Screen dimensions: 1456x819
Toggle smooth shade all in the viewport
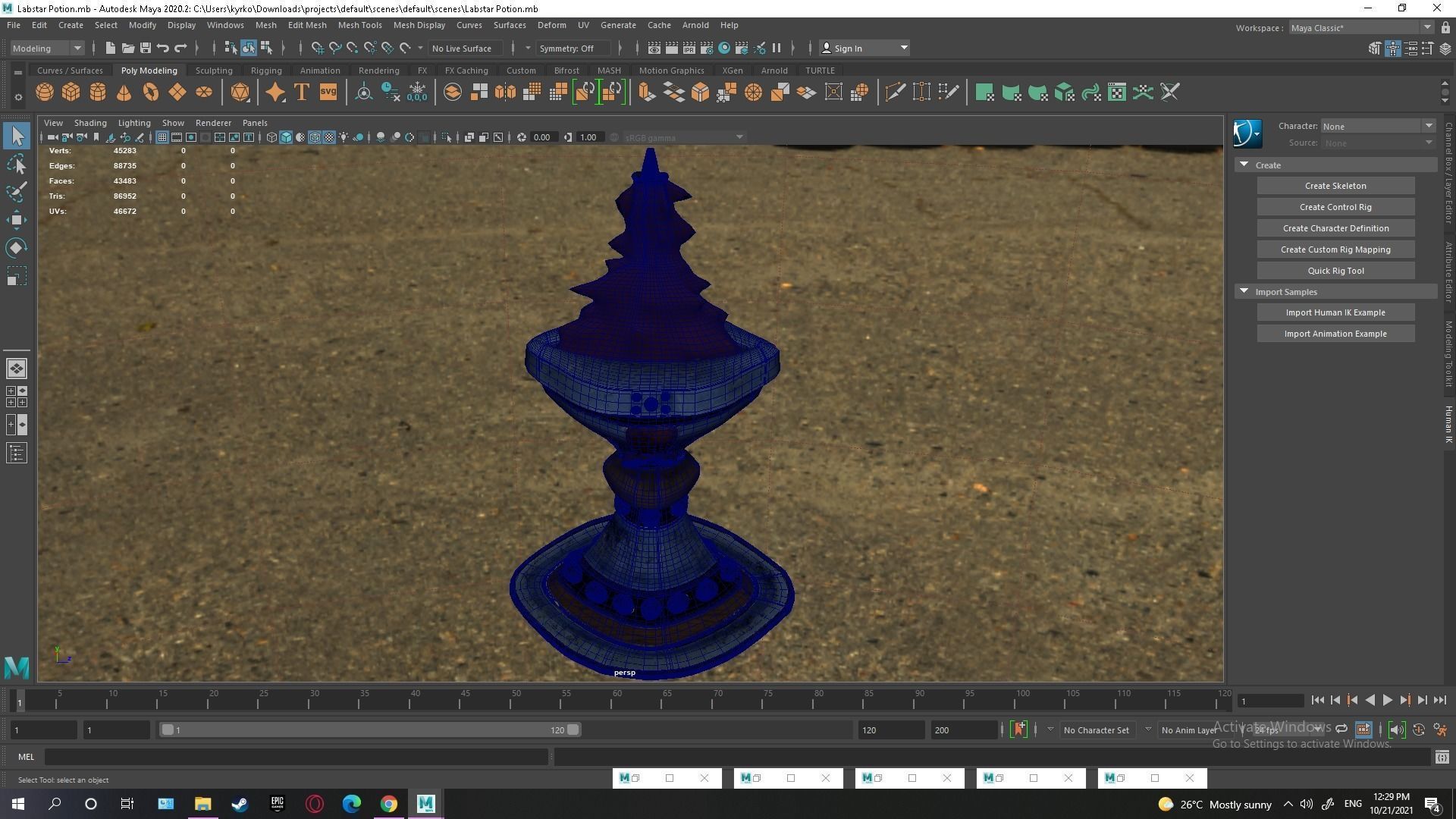286,137
